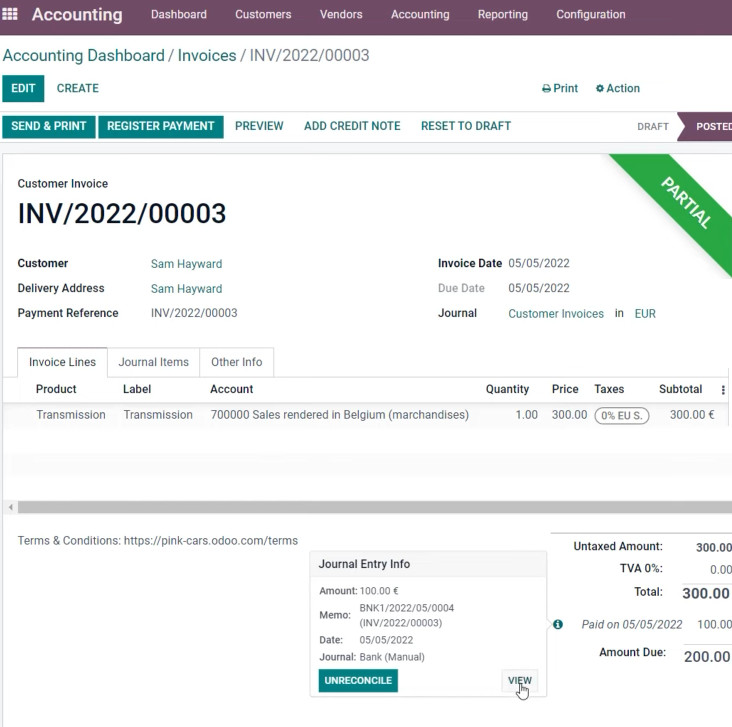Open the Print dropdown
Screen dimensions: 732x727
point(560,88)
